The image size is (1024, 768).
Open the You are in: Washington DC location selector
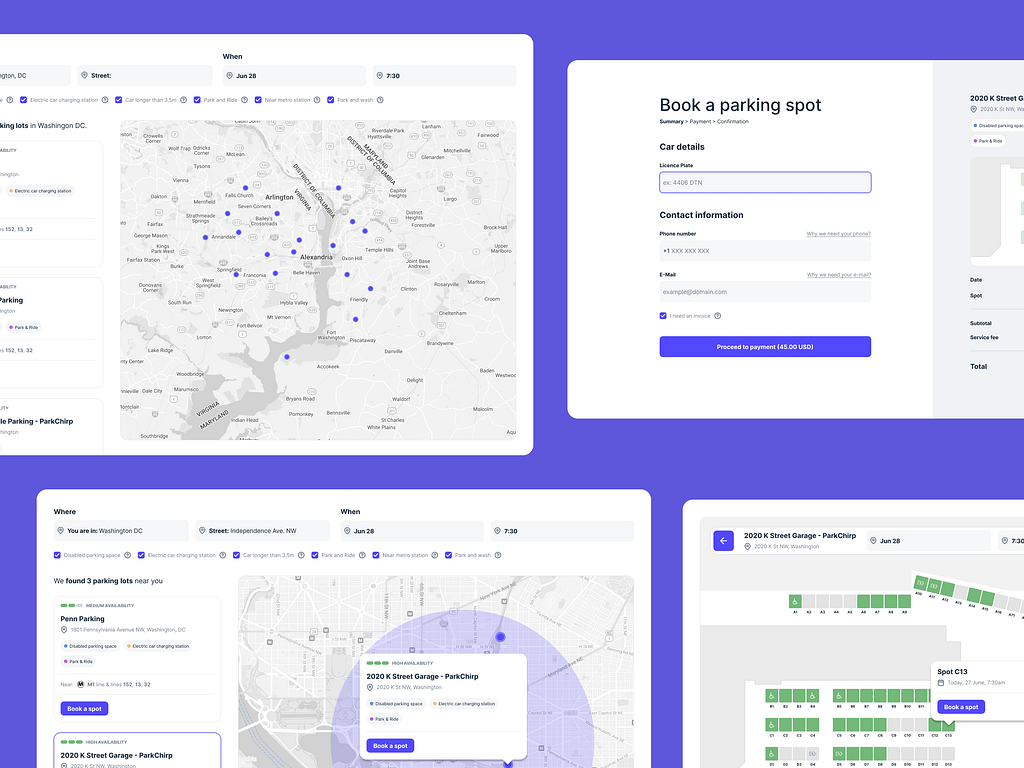tap(120, 530)
